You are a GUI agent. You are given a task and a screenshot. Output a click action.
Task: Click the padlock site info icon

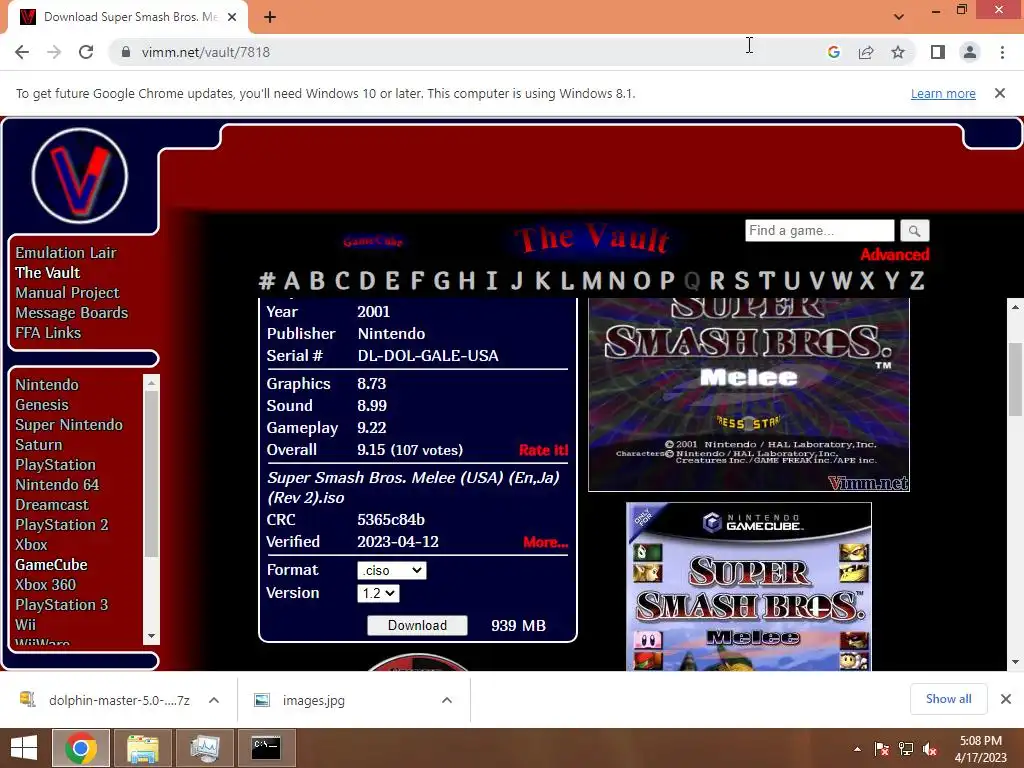click(126, 52)
